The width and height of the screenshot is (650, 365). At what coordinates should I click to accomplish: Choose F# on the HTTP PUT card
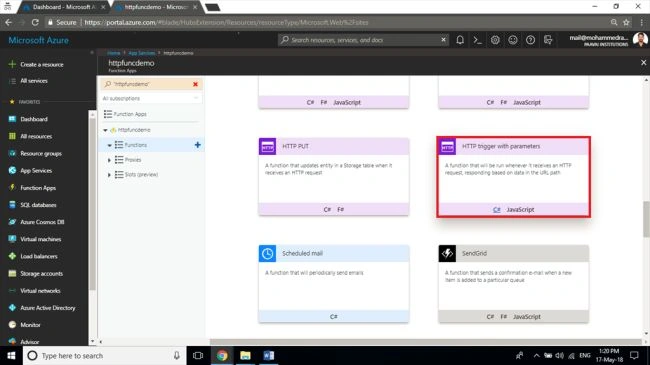[340, 209]
